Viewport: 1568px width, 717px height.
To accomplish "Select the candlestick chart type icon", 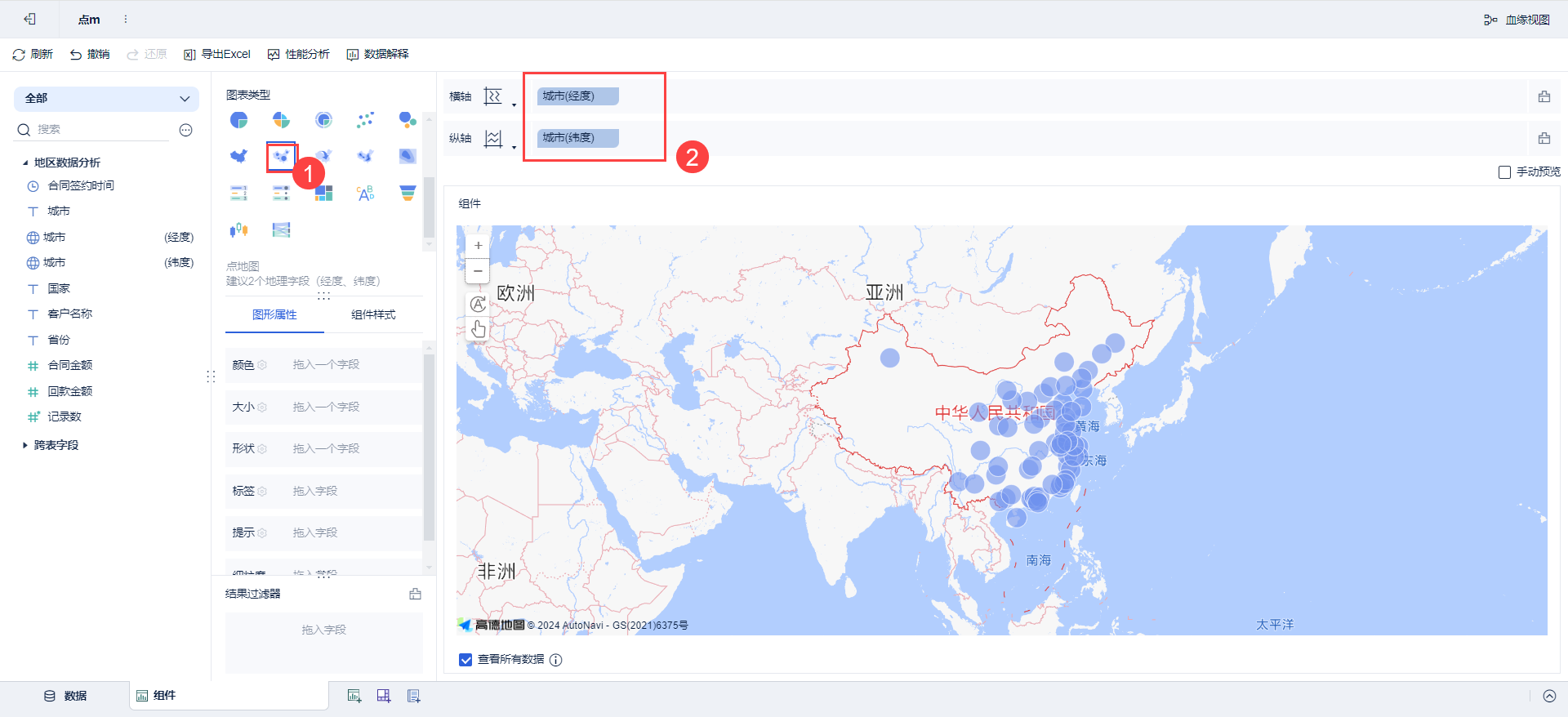I will click(x=238, y=230).
